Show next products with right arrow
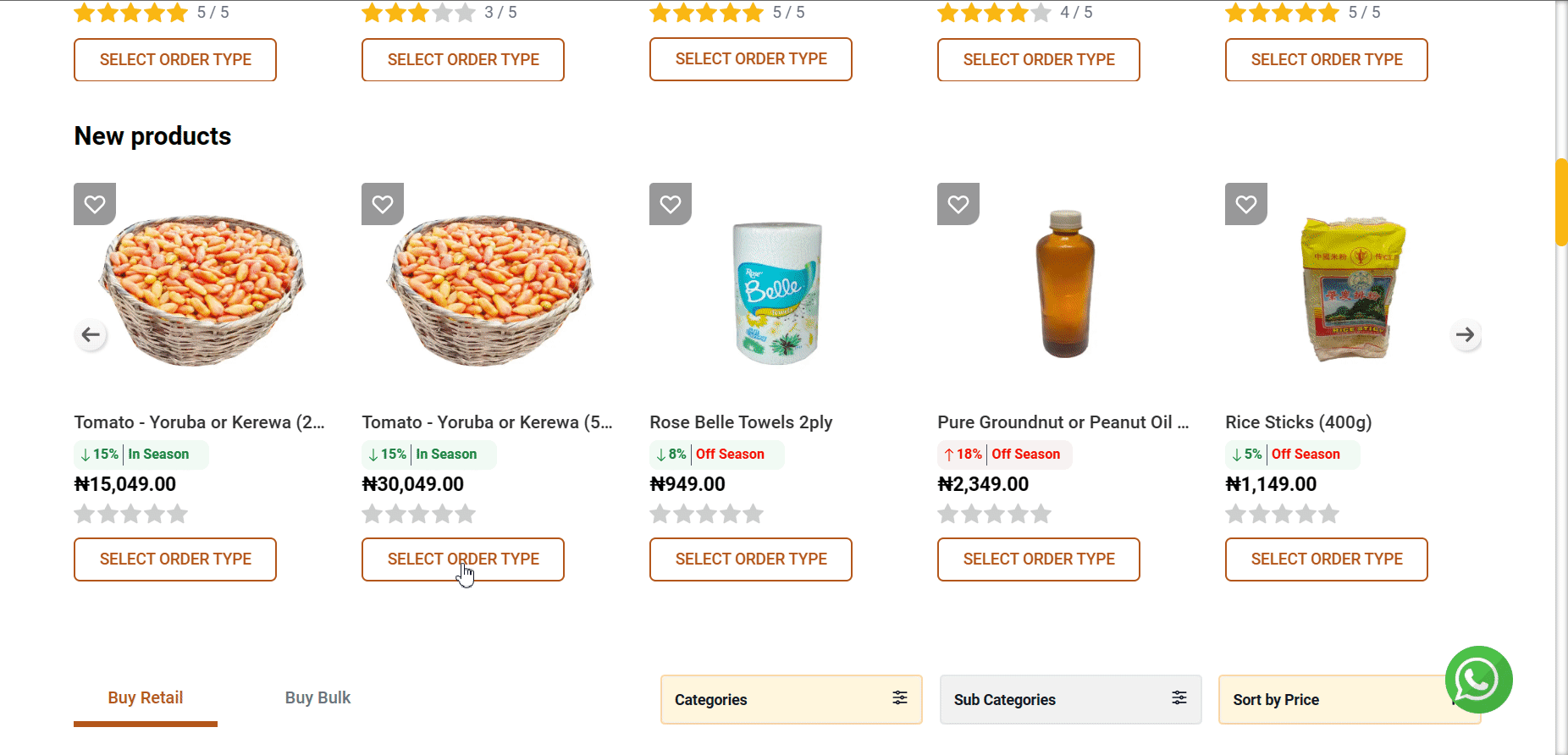Viewport: 1568px width, 755px height. pos(1465,334)
